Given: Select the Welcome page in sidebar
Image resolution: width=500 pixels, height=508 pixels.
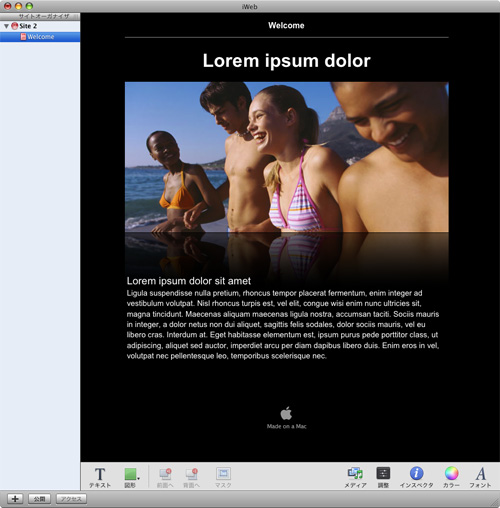Looking at the screenshot, I should coord(40,37).
